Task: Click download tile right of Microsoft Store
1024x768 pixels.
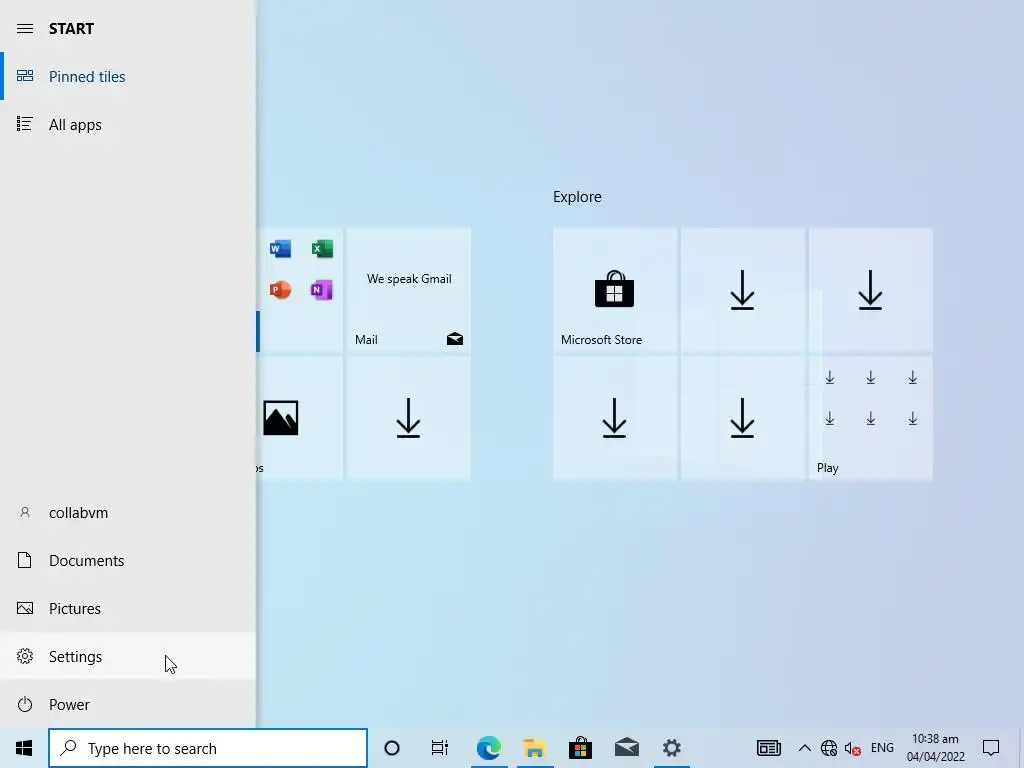Action: coord(743,290)
